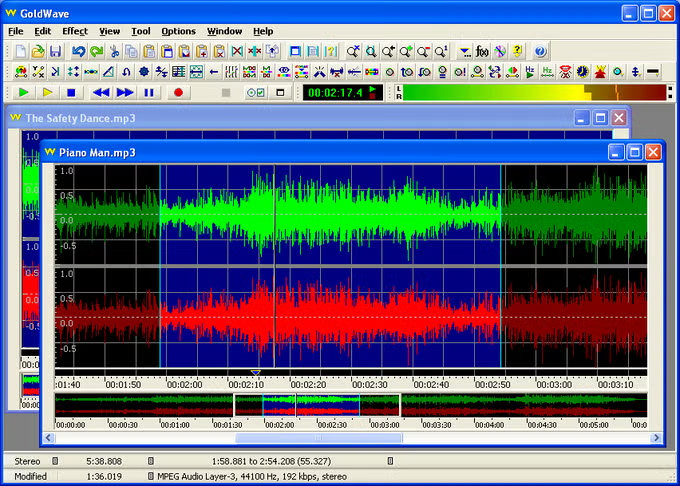The image size is (680, 486).
Task: Click the Cut scissors icon
Action: pos(114,51)
